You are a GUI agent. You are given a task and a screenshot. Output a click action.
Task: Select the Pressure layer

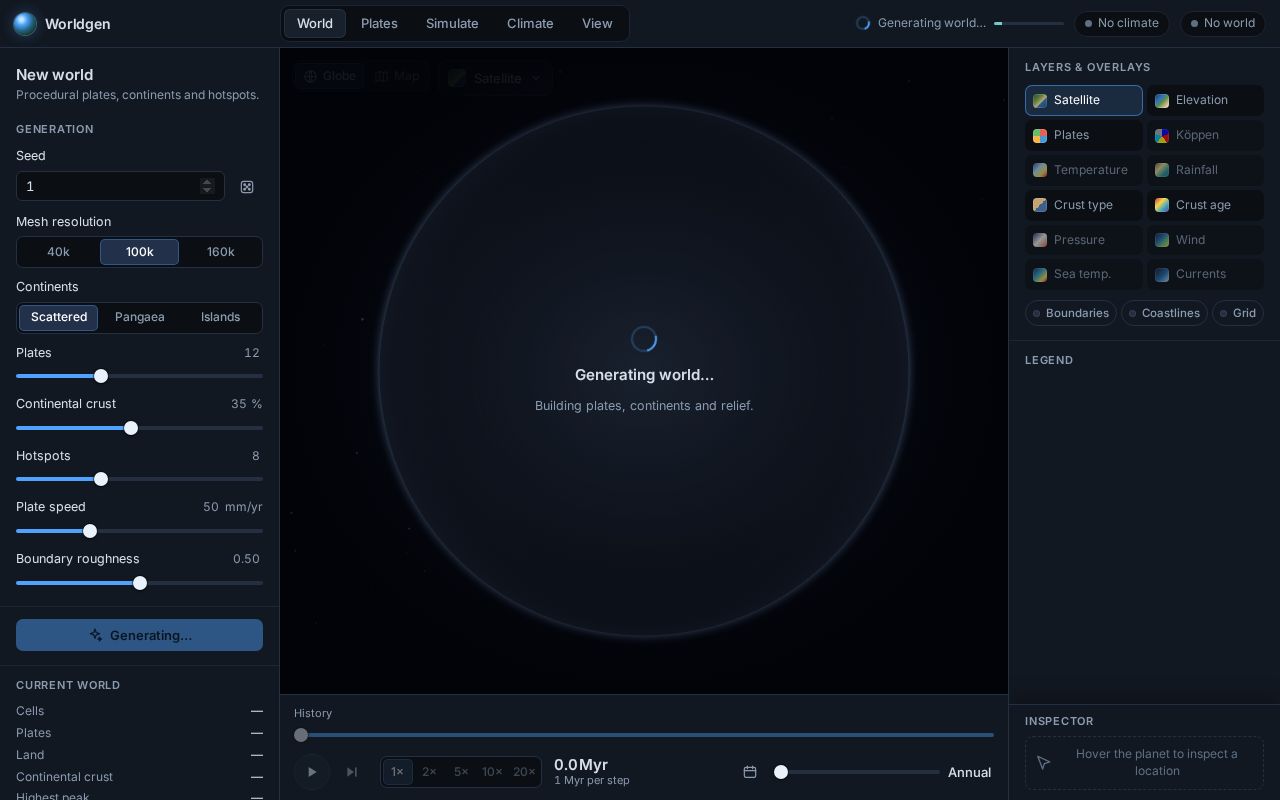1084,240
